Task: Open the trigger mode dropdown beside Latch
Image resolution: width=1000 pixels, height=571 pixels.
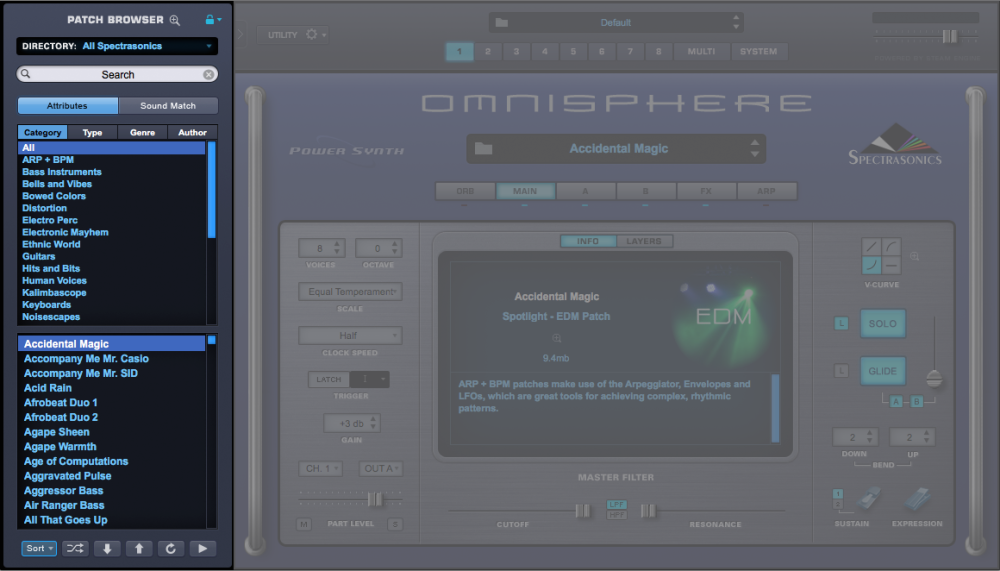Action: tap(370, 379)
